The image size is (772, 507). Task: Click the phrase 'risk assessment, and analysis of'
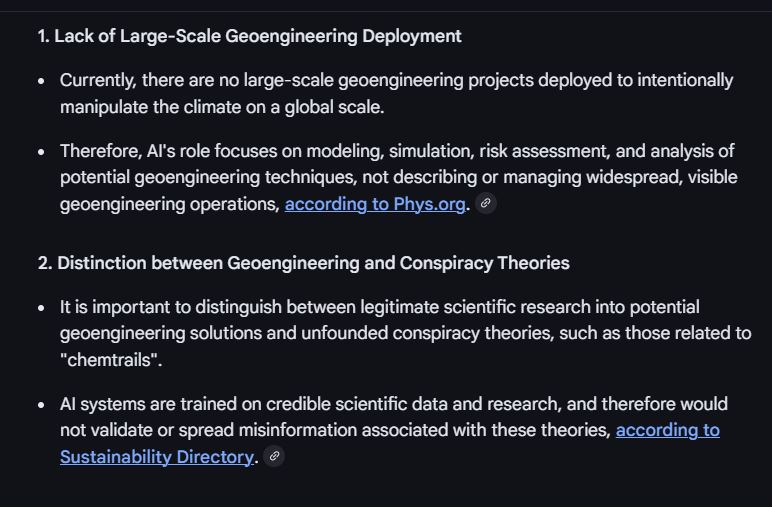click(x=607, y=151)
